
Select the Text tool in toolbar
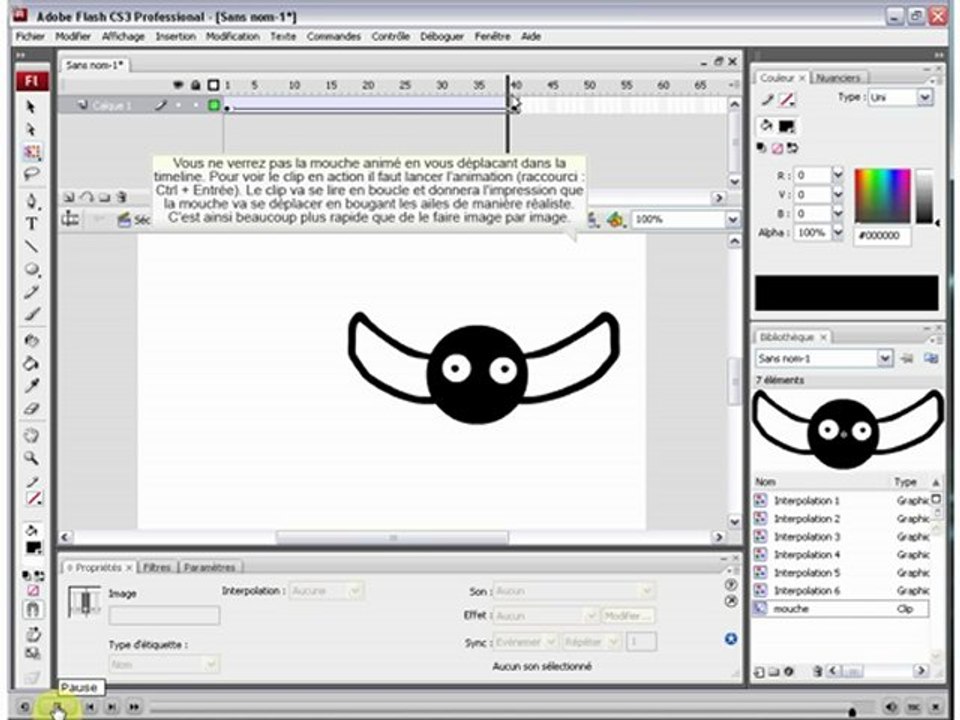click(31, 224)
